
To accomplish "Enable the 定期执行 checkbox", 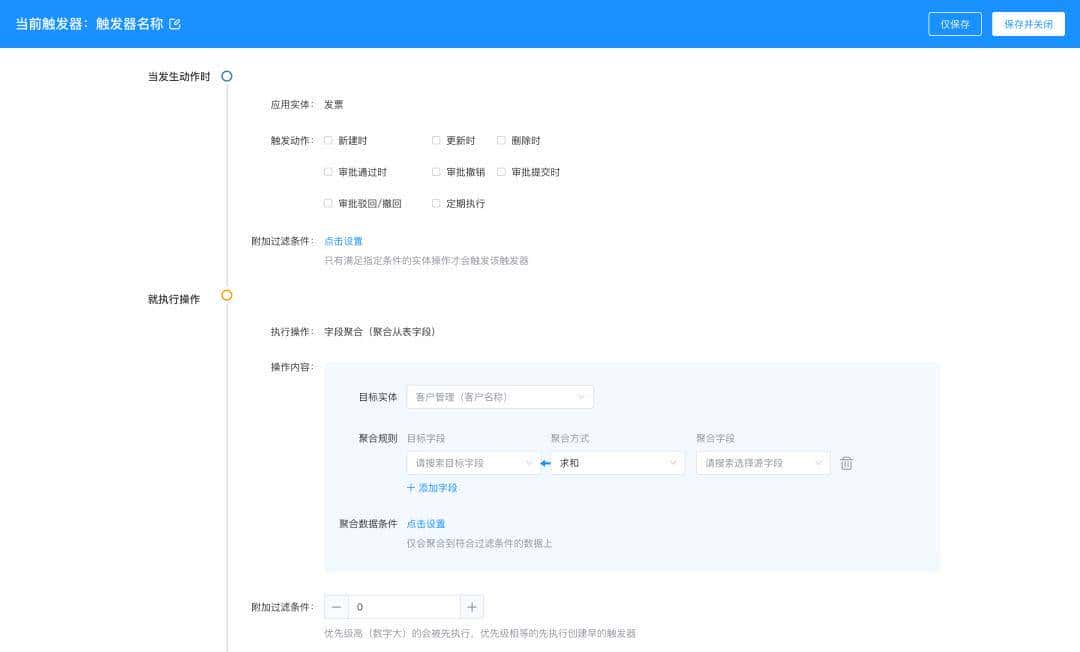I will [435, 203].
